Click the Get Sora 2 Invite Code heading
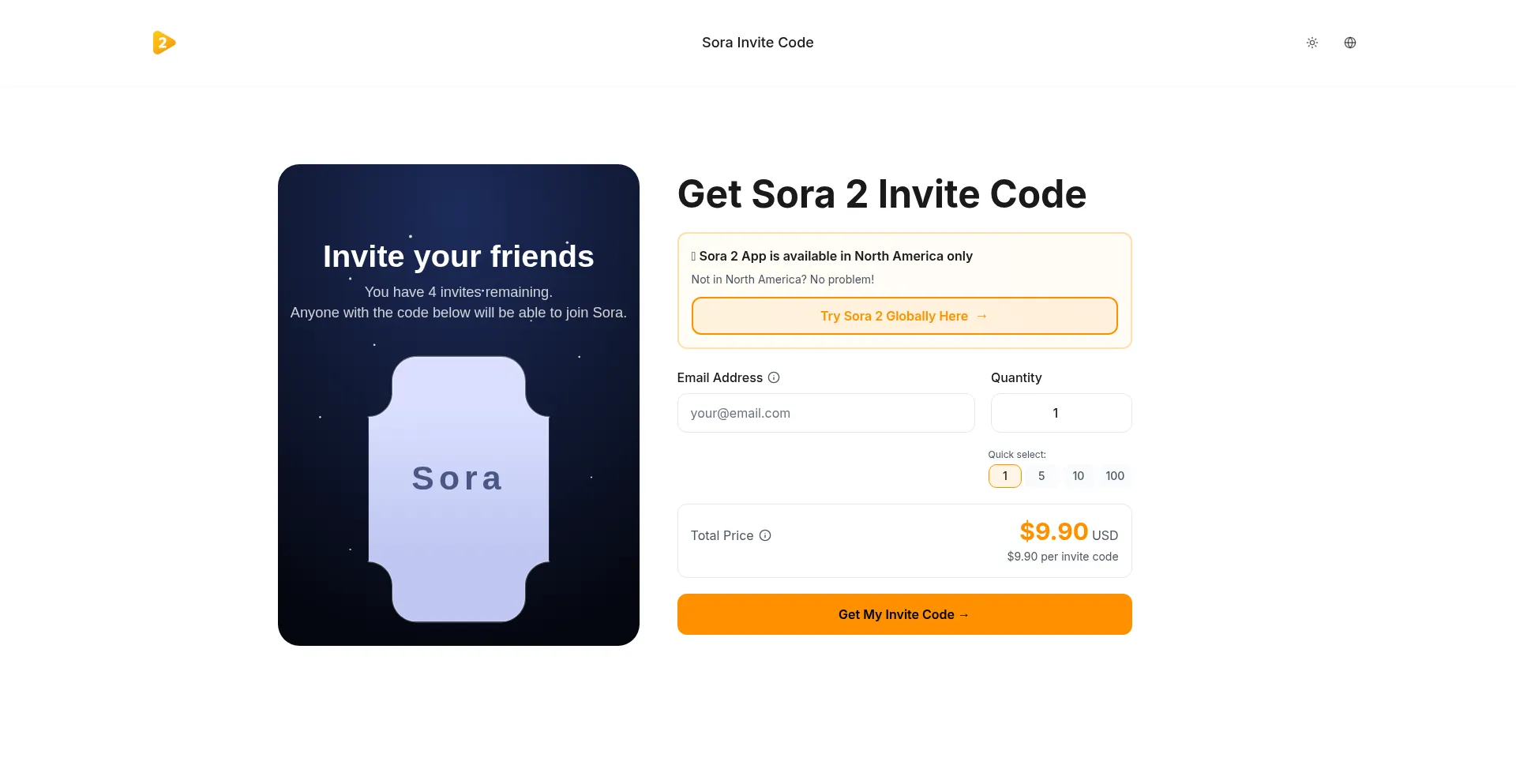Image resolution: width=1516 pixels, height=784 pixels. [881, 194]
